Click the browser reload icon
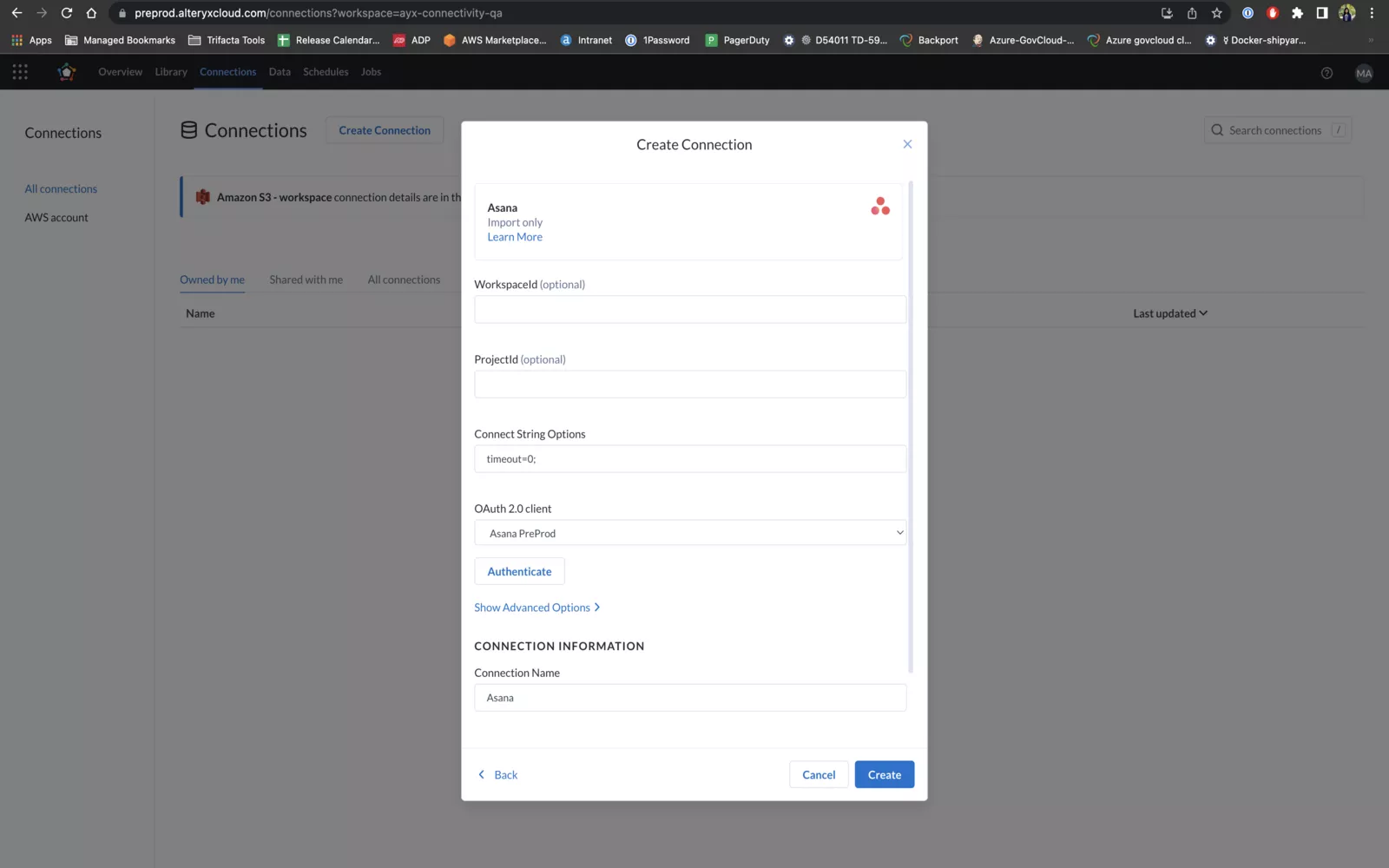Screen dimensions: 1389x868 67,13
